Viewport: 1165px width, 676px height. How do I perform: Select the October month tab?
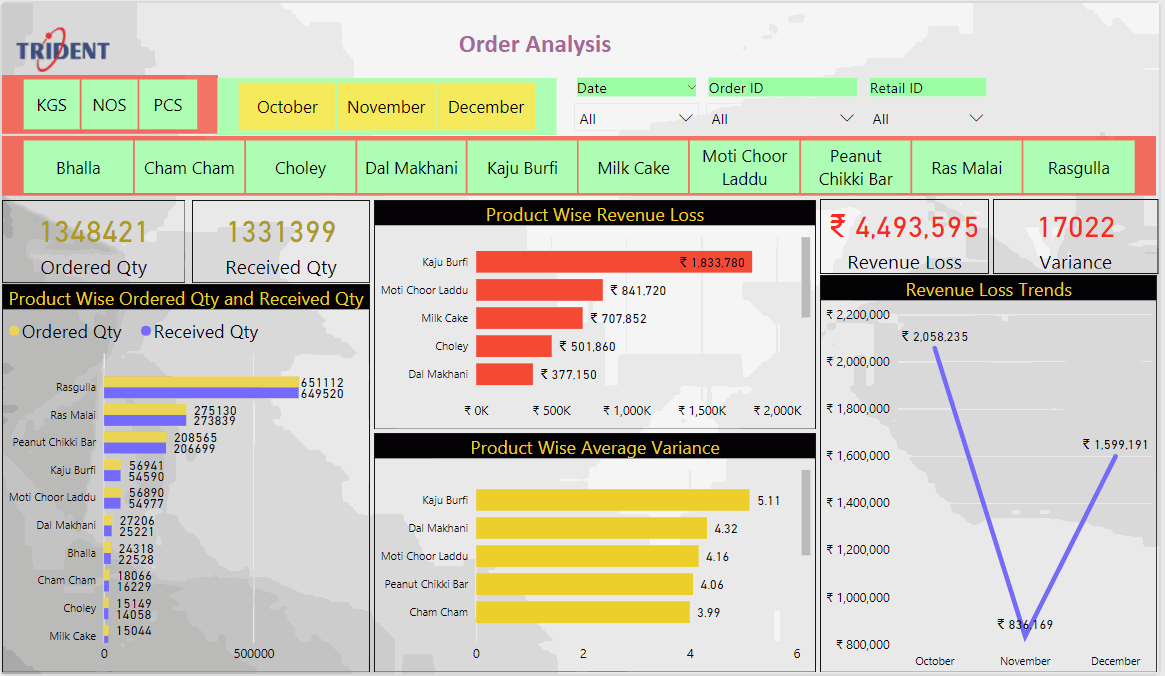click(x=287, y=107)
